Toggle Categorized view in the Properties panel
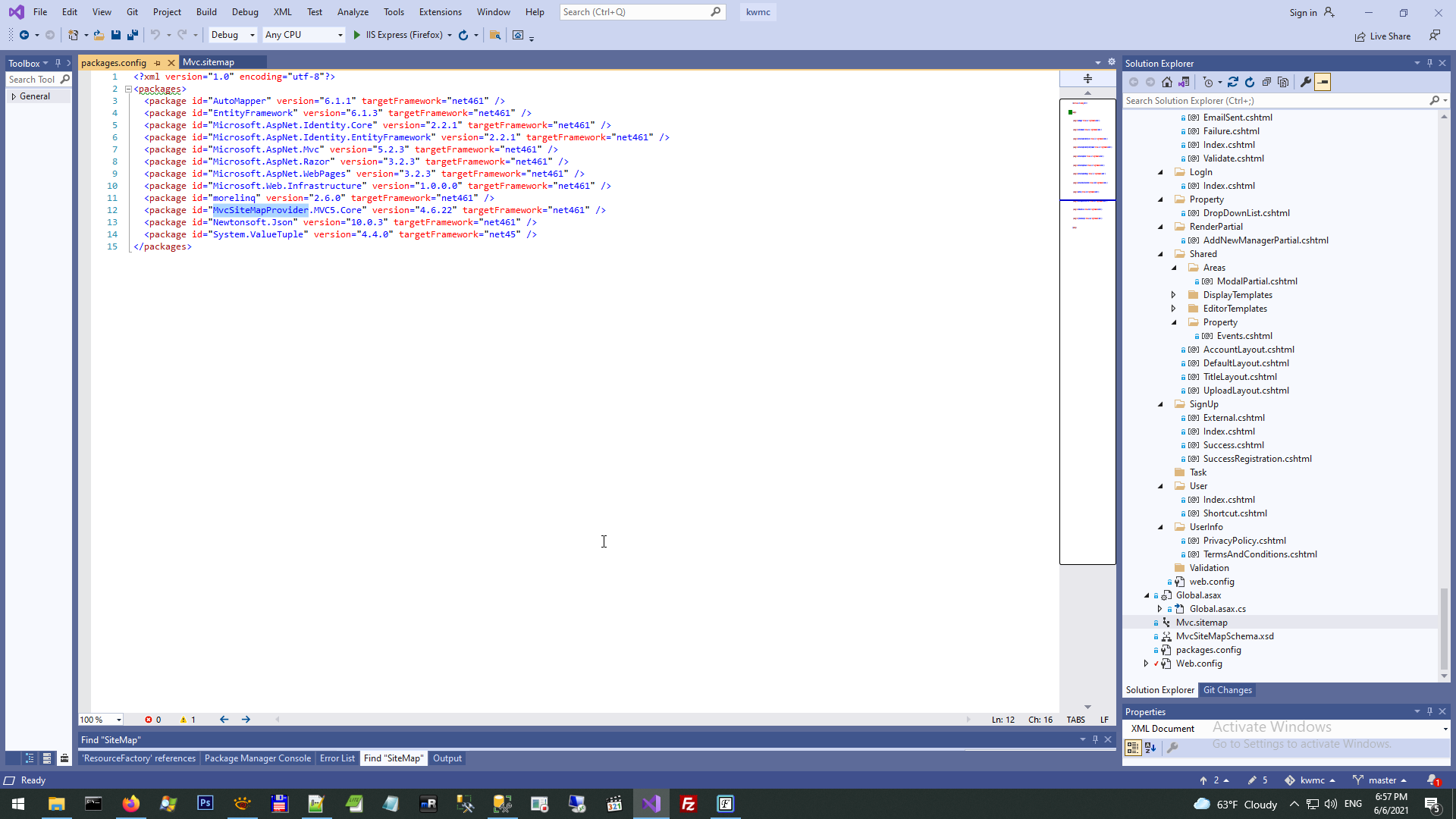 [x=1132, y=748]
